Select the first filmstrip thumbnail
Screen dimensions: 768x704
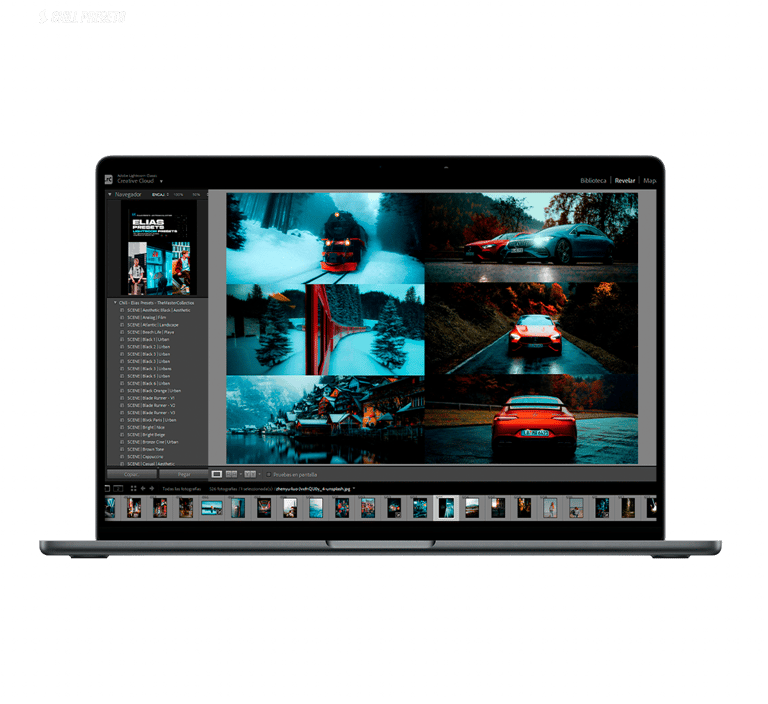(111, 509)
